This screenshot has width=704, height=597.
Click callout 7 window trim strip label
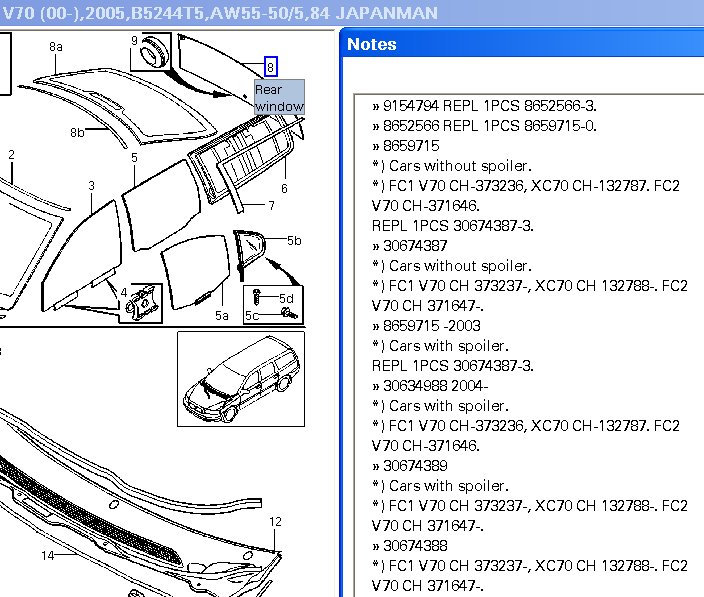(x=271, y=206)
